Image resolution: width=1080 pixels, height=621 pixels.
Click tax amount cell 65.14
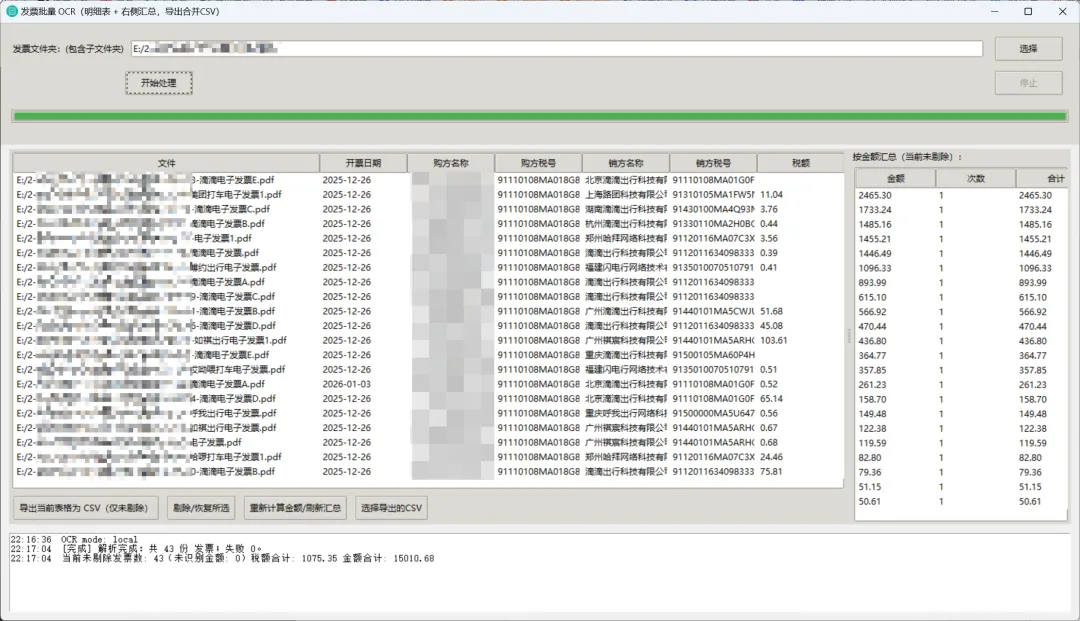(771, 399)
